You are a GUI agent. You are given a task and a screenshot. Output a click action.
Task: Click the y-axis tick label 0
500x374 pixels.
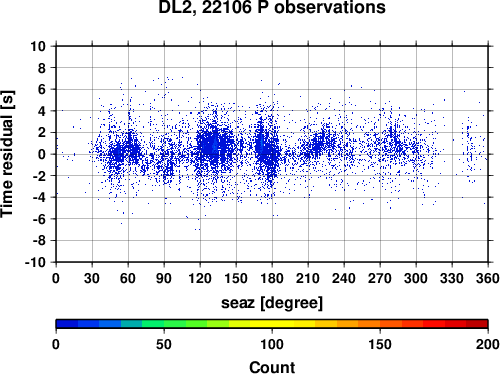[42, 154]
